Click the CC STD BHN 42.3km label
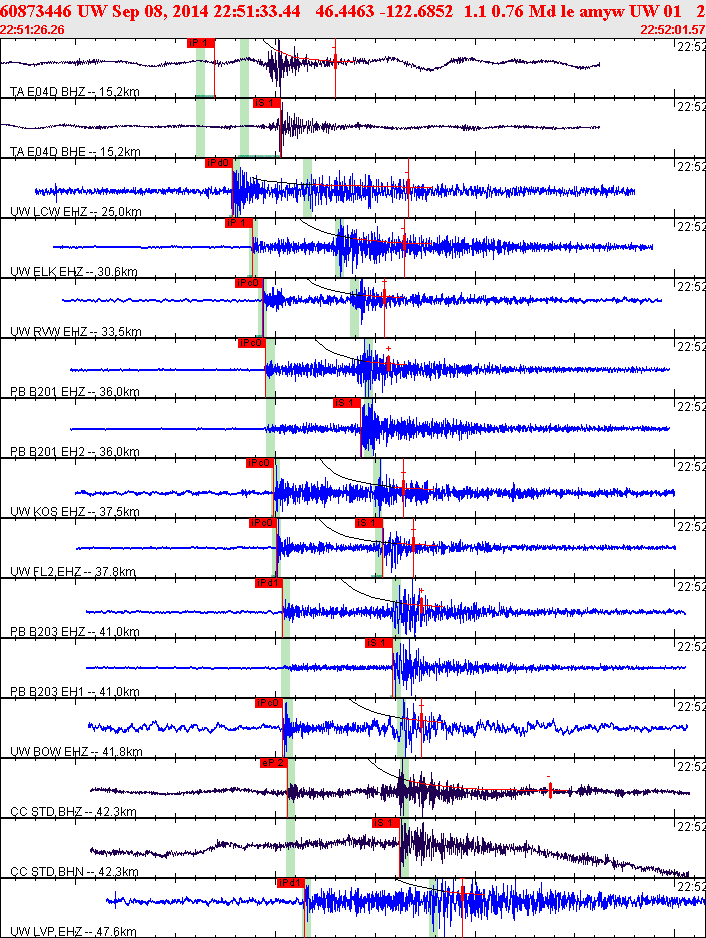Image resolution: width=706 pixels, height=938 pixels. pyautogui.click(x=74, y=872)
